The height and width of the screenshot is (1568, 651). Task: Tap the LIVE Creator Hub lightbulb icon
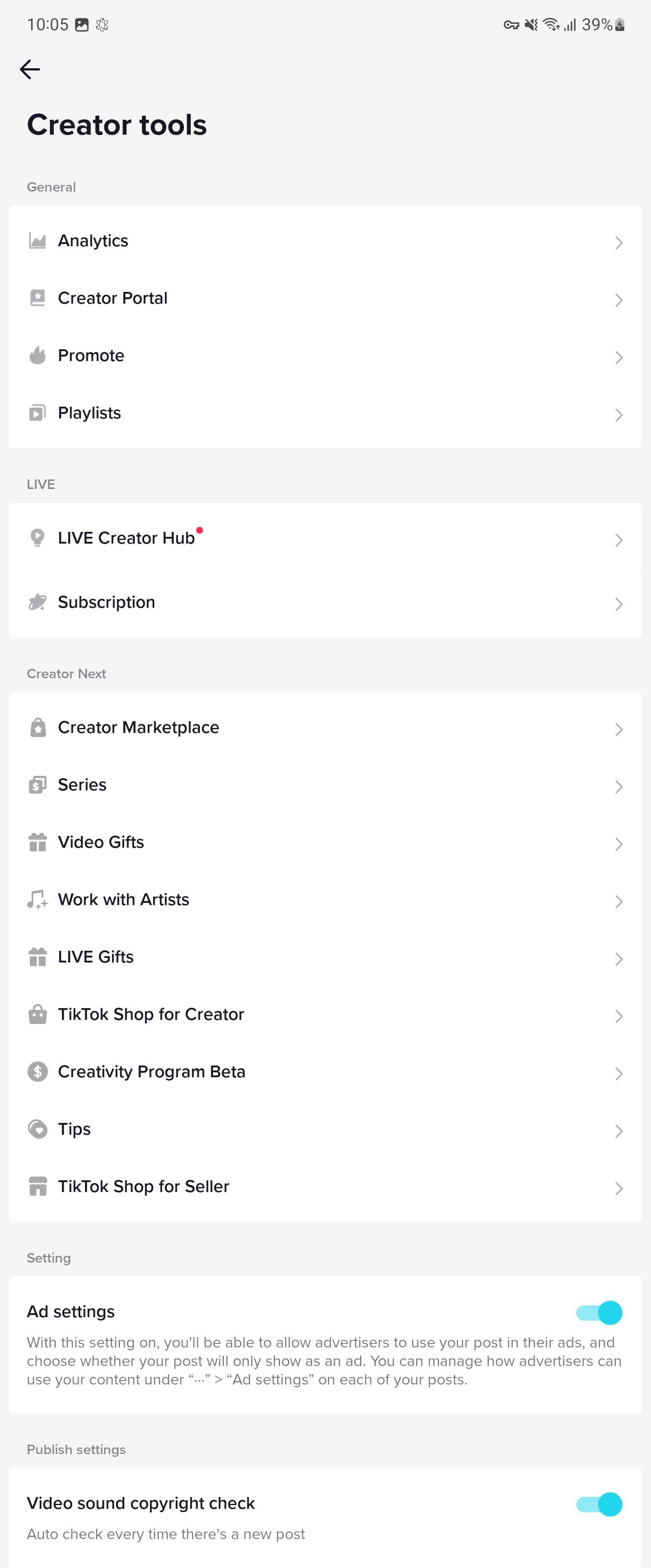click(x=38, y=538)
